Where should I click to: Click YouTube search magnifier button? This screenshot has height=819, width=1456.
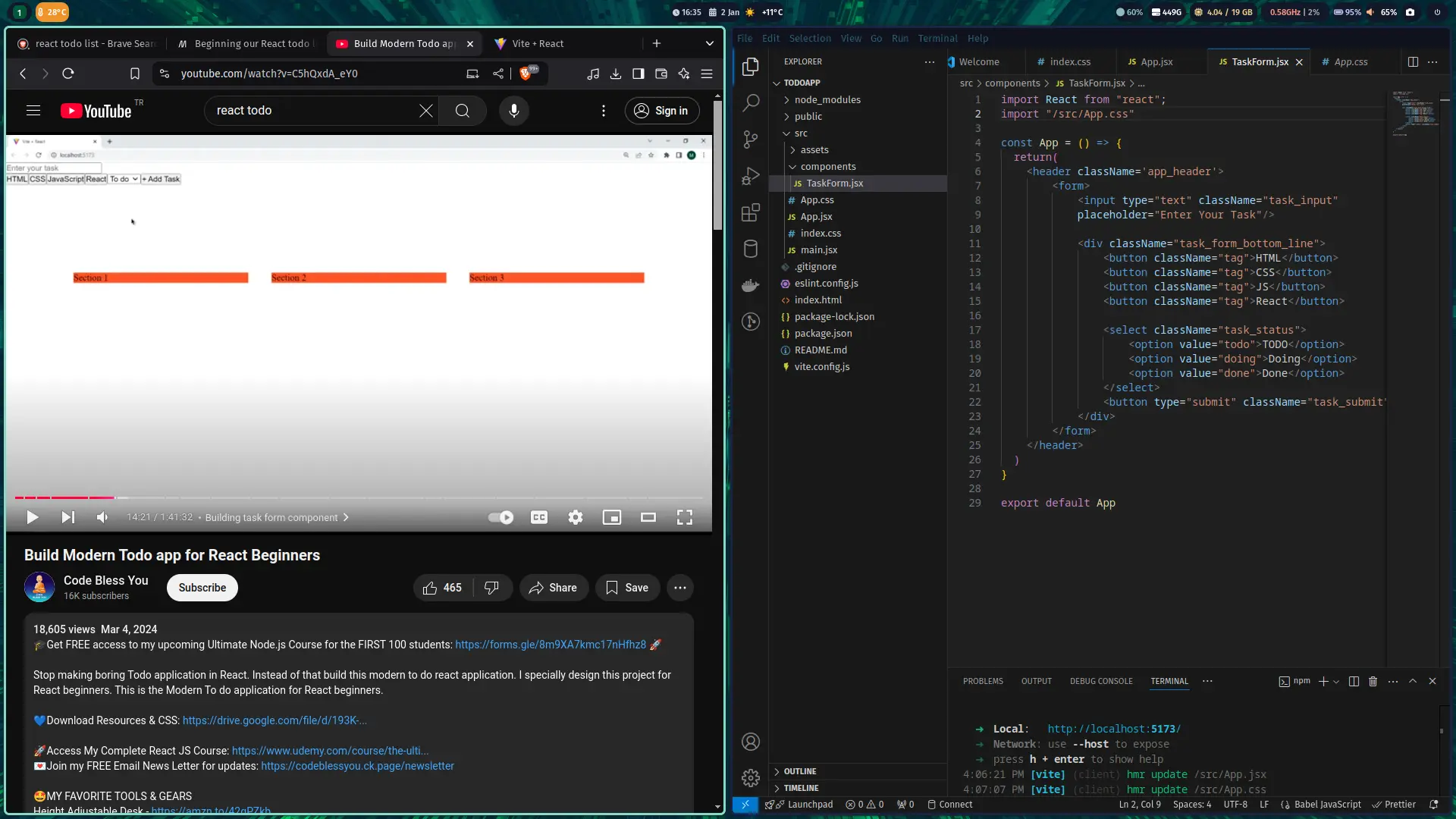463,111
